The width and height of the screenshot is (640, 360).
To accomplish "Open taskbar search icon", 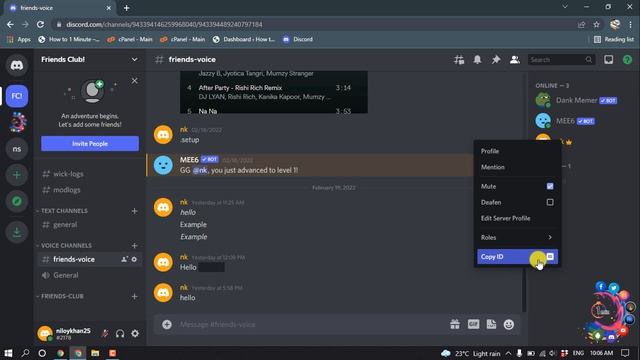I will [25, 353].
